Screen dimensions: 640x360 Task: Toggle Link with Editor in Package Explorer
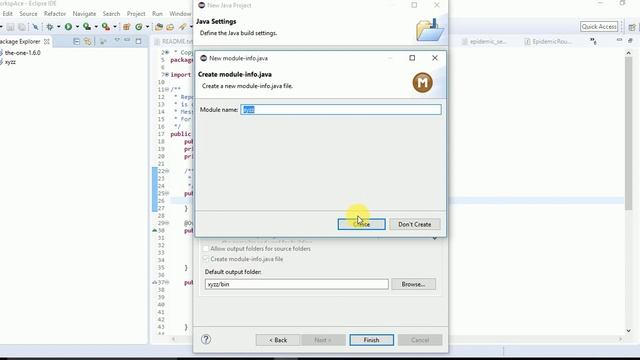point(87,41)
